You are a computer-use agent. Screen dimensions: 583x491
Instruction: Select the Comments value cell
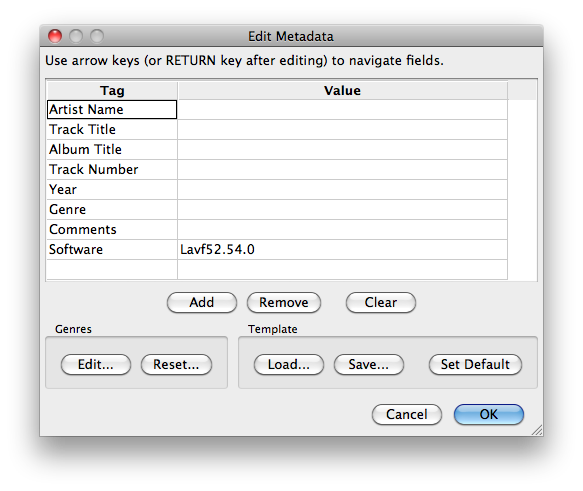[342, 230]
